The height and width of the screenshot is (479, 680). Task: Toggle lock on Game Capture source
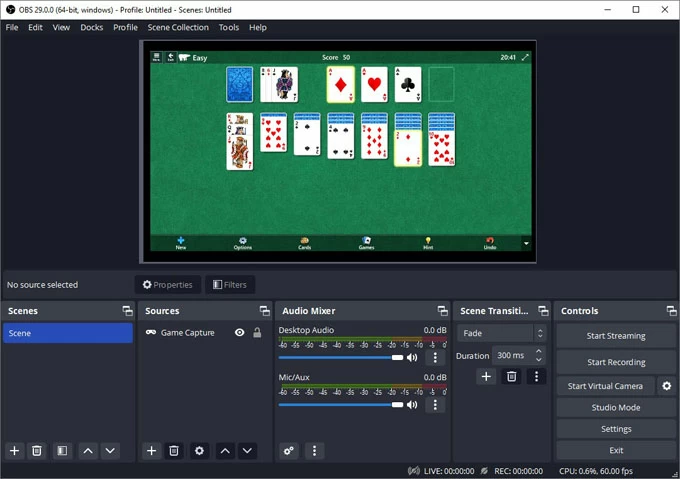(257, 333)
